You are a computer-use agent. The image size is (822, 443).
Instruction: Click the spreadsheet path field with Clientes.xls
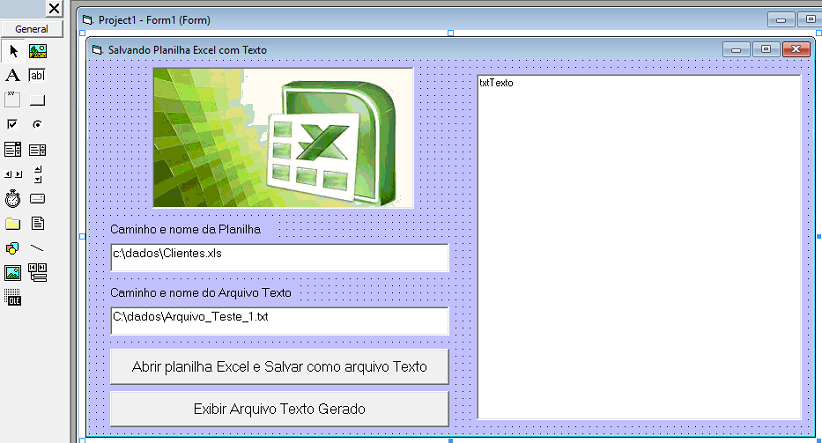[279, 257]
